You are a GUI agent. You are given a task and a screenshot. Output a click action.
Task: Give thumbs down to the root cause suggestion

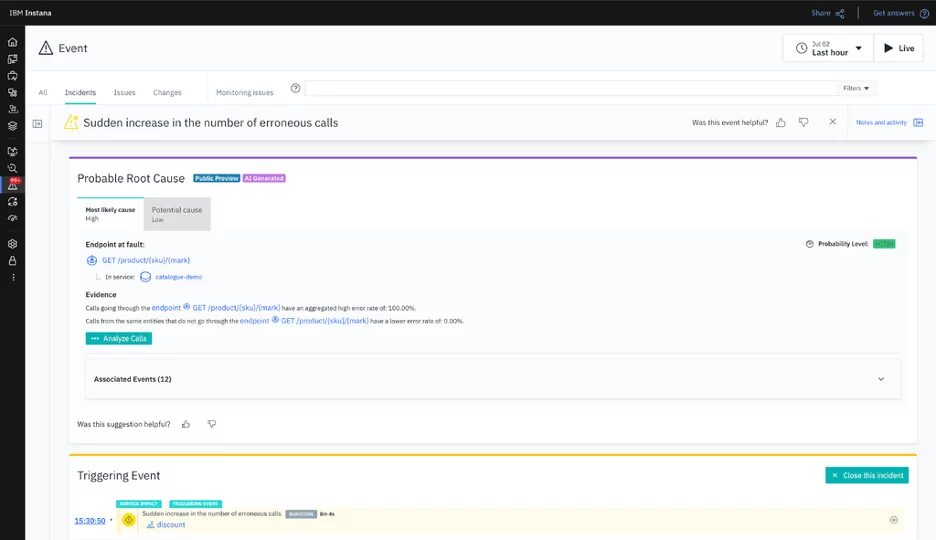211,424
